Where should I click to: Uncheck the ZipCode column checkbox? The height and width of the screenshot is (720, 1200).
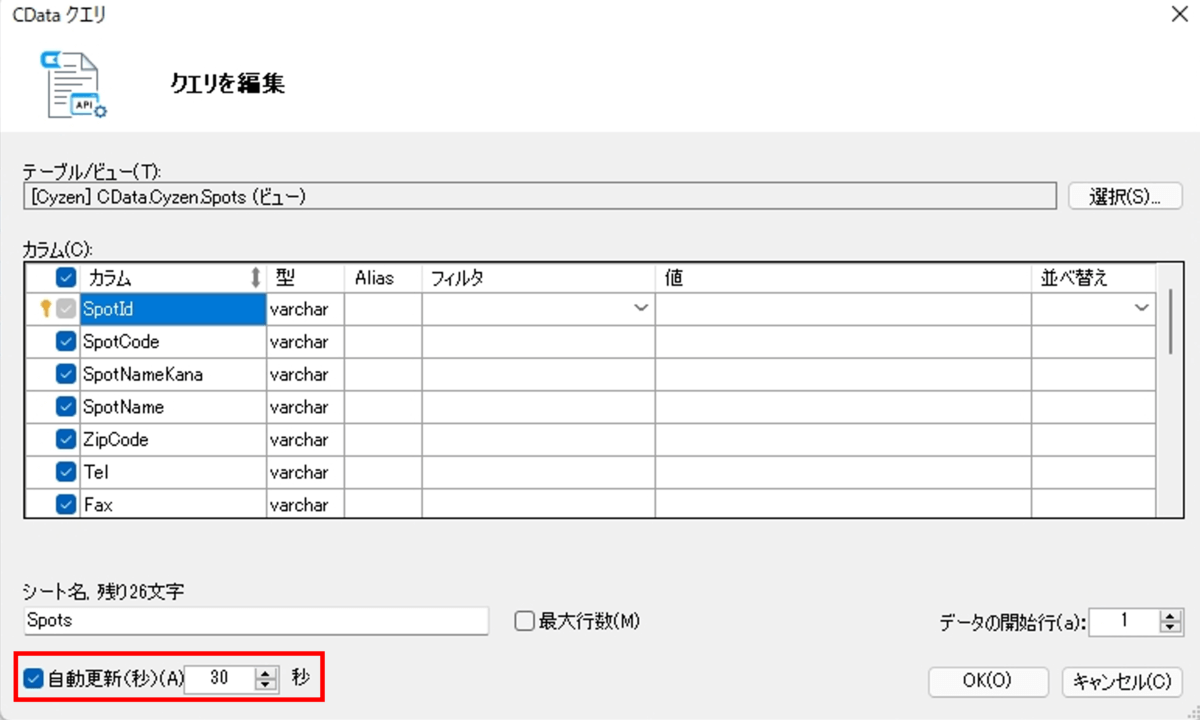[x=66, y=440]
